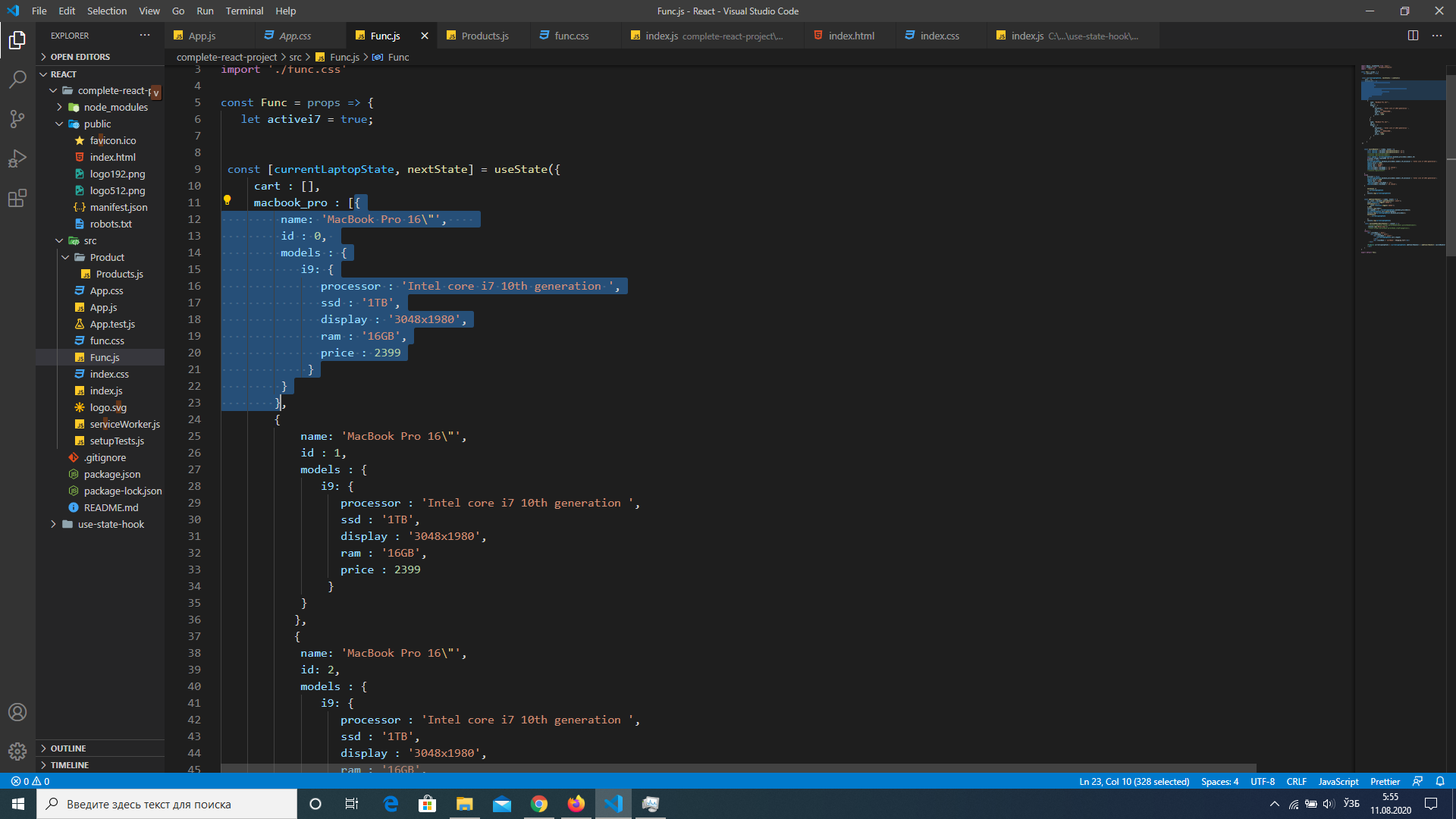Expand the Open Editors section
Viewport: 1456px width, 819px height.
100,57
